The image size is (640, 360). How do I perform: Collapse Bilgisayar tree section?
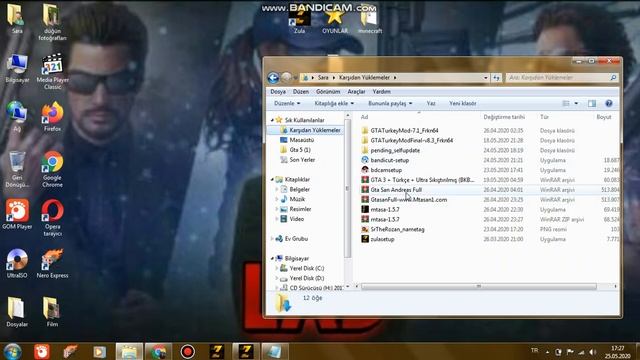(272, 258)
